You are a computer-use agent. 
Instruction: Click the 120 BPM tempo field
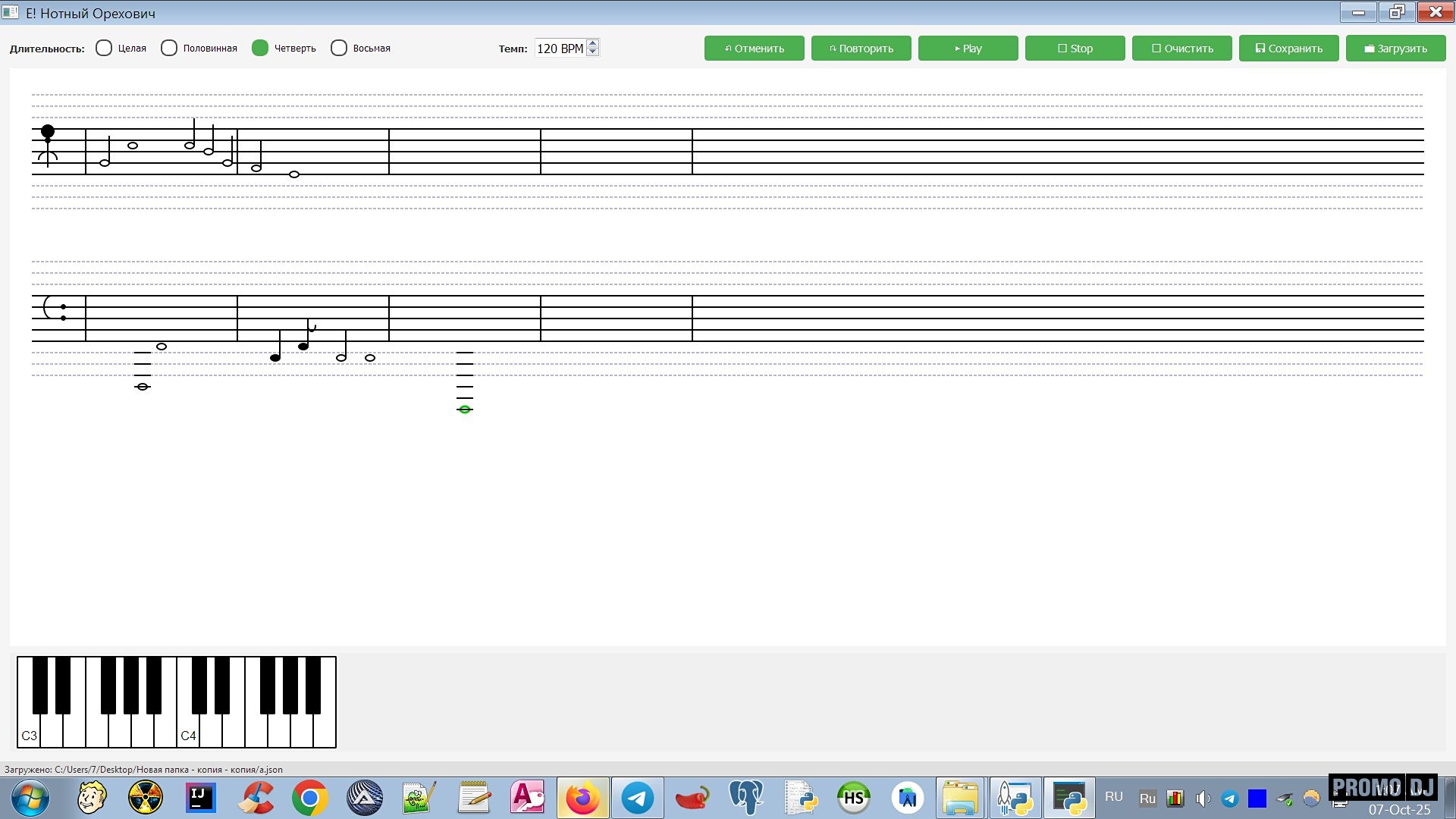pyautogui.click(x=560, y=48)
